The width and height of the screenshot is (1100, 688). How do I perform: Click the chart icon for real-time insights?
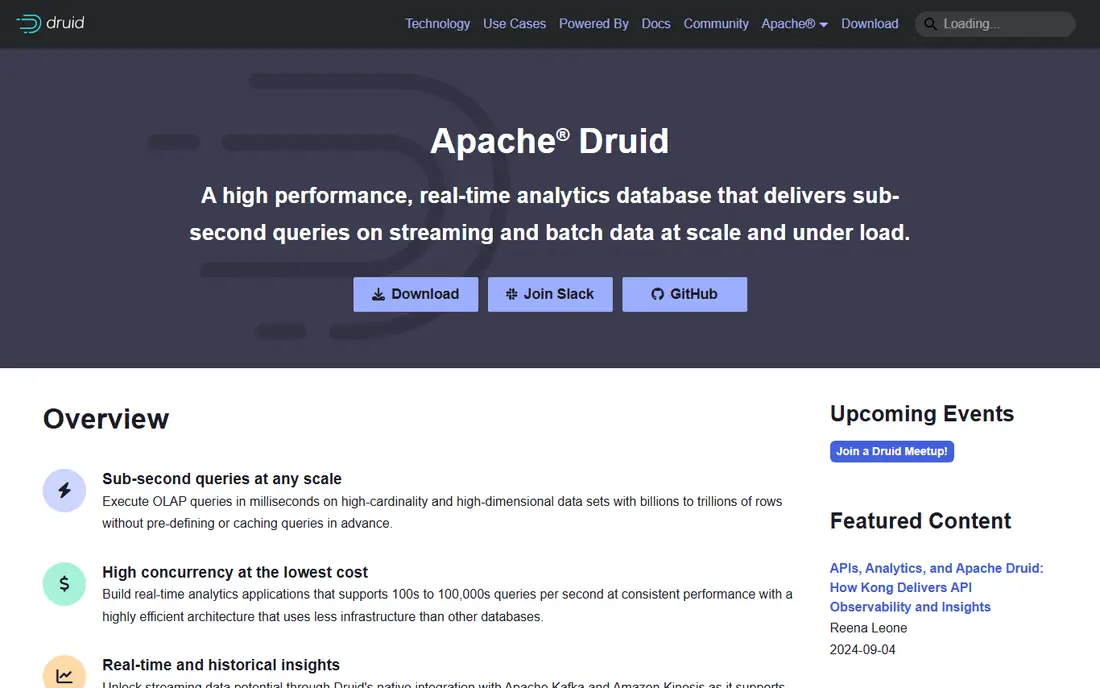tap(64, 673)
